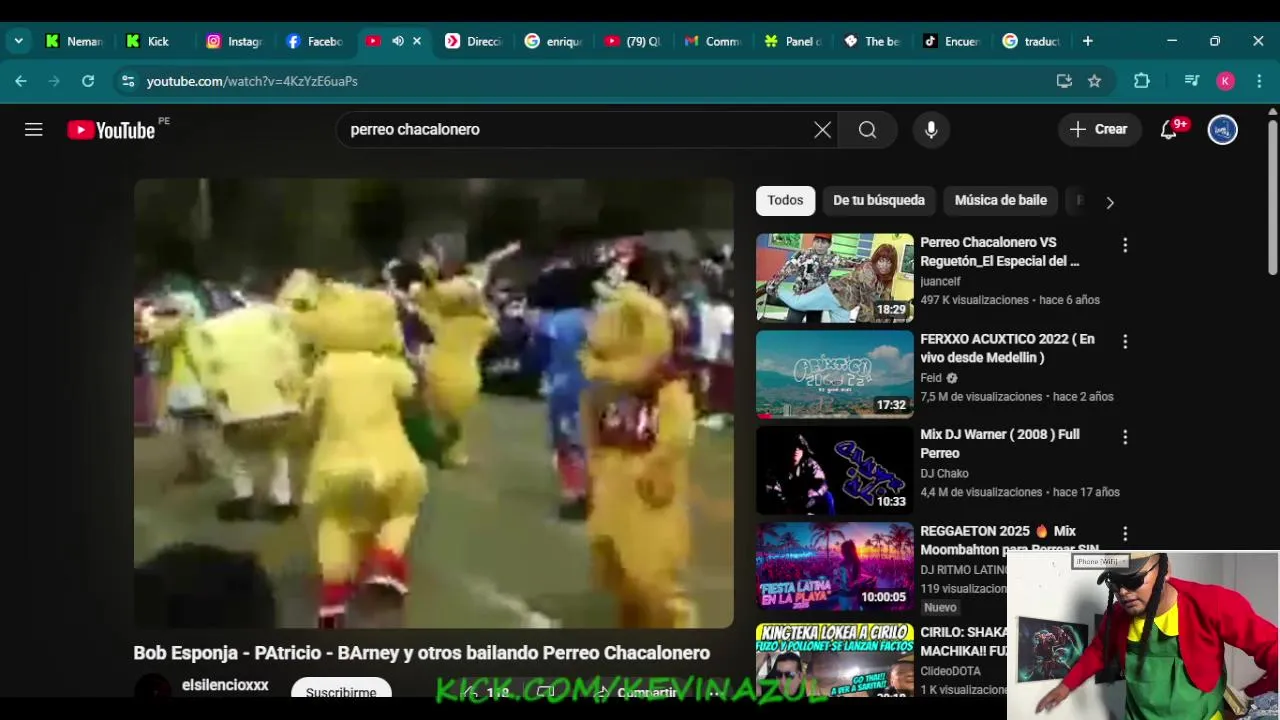
Task: Open the Chrome profile K avatar
Action: tap(1226, 81)
